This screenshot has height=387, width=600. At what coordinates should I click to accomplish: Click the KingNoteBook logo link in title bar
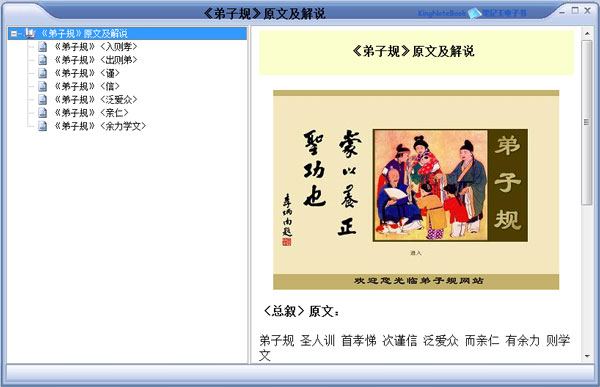tap(472, 13)
